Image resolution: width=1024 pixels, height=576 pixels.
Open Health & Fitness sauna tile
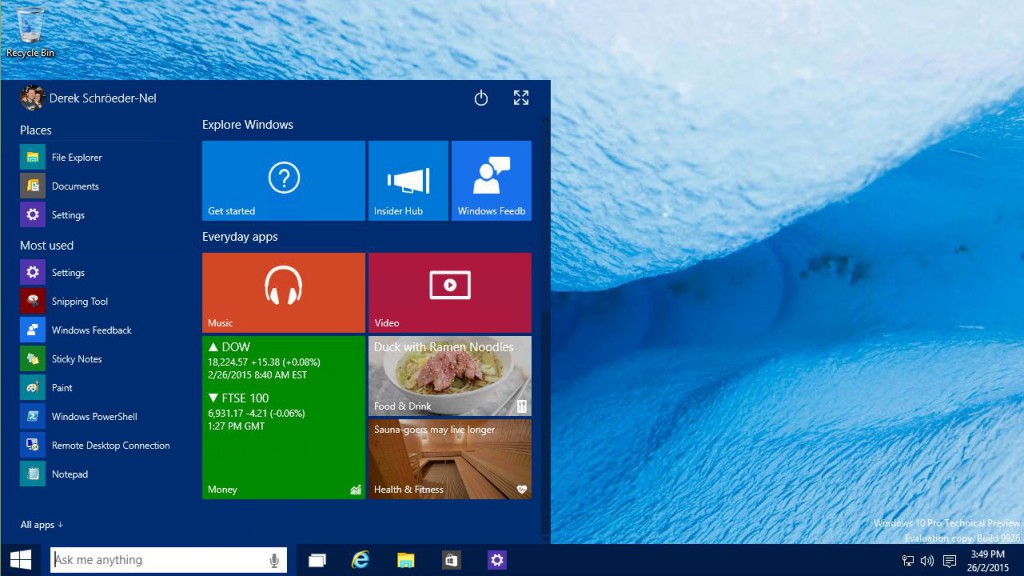click(x=450, y=459)
